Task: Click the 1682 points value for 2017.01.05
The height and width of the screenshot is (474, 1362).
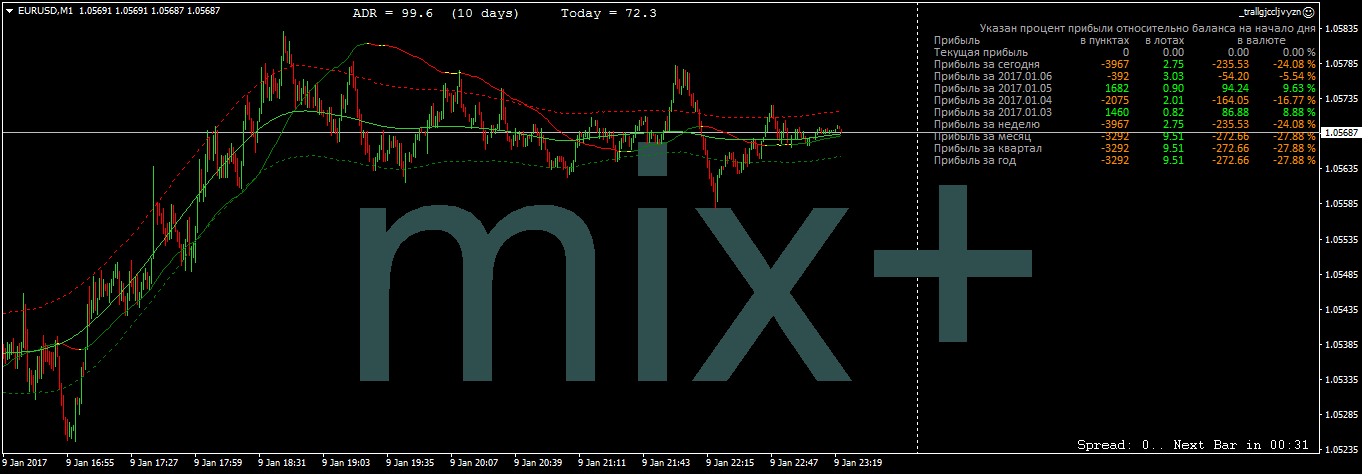Action: coord(1117,87)
